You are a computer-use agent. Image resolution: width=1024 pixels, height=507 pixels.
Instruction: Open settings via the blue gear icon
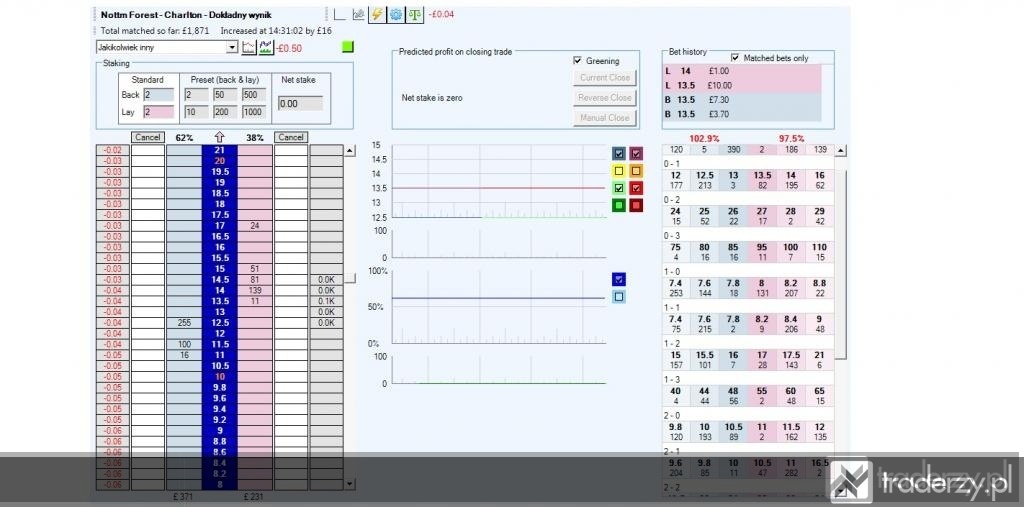(396, 14)
